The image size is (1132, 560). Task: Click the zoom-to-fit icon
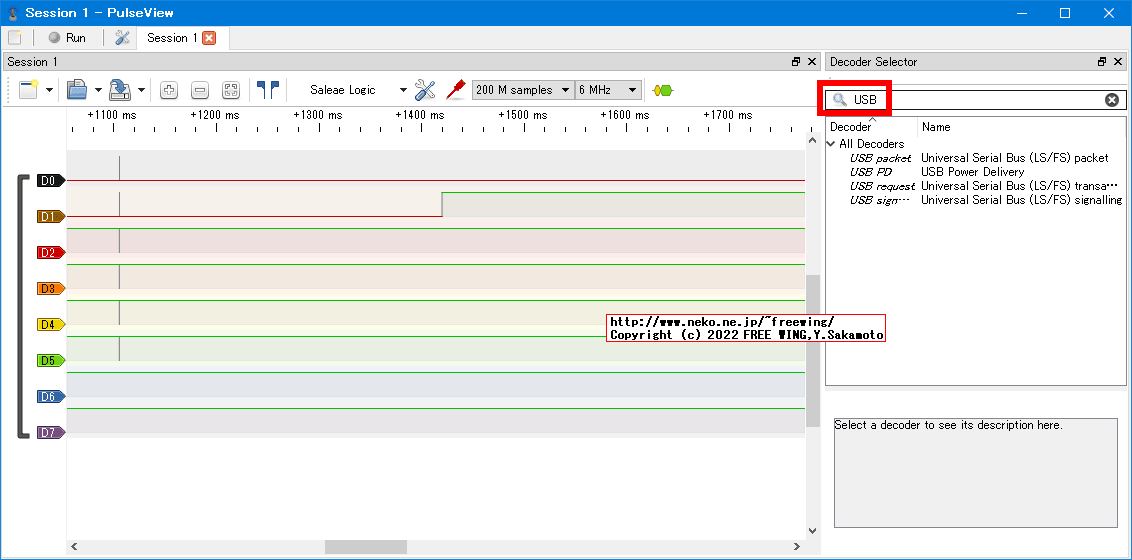[x=230, y=90]
